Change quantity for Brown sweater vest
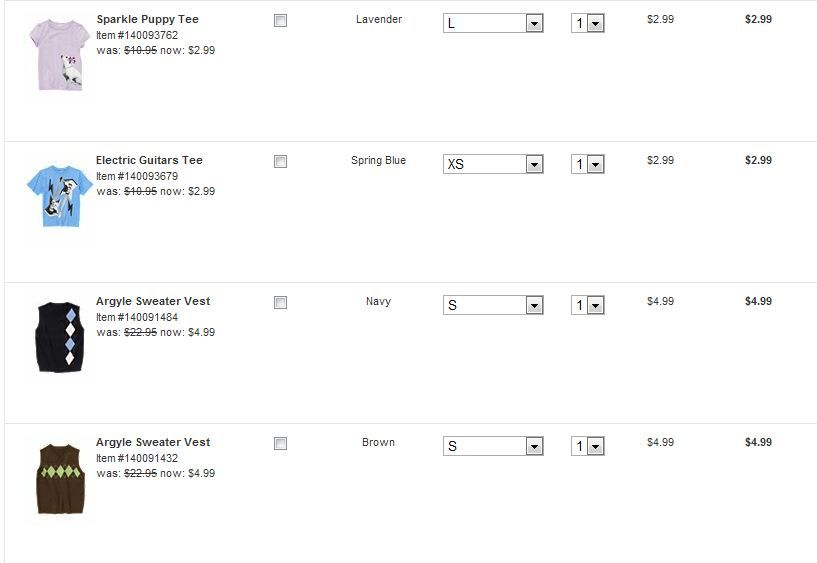Image resolution: width=817 pixels, height=563 pixels. click(x=588, y=446)
